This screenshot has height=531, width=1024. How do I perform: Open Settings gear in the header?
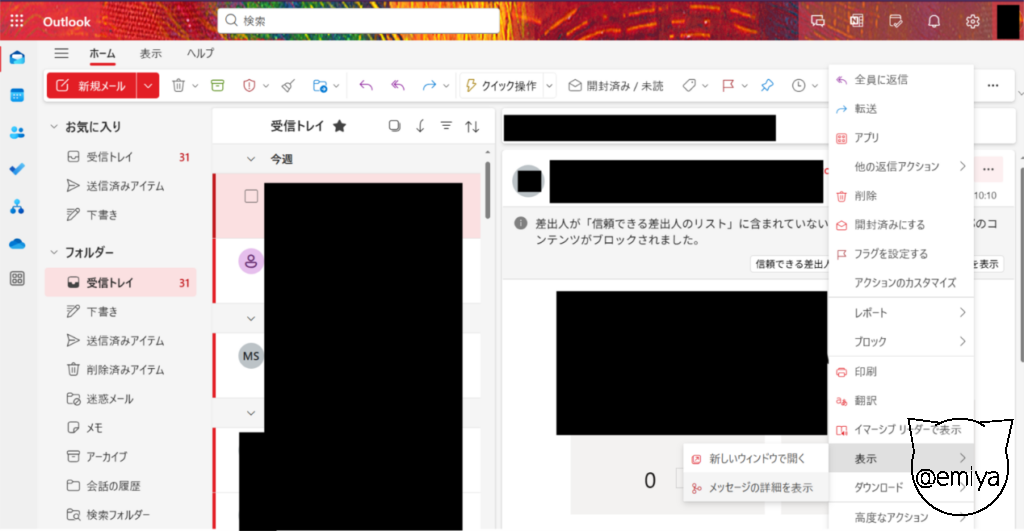(972, 21)
